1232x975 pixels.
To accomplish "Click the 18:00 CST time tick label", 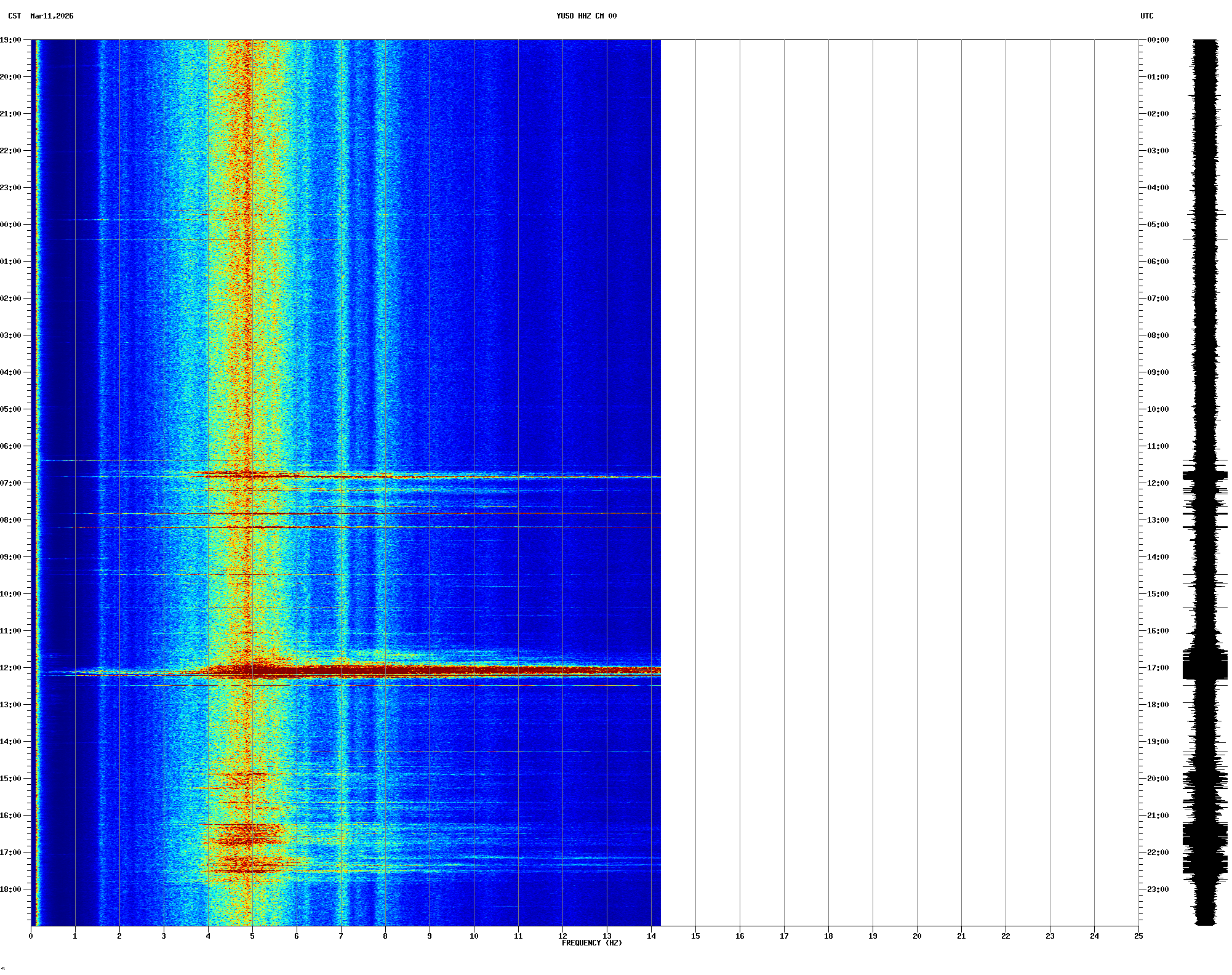I will (10, 889).
